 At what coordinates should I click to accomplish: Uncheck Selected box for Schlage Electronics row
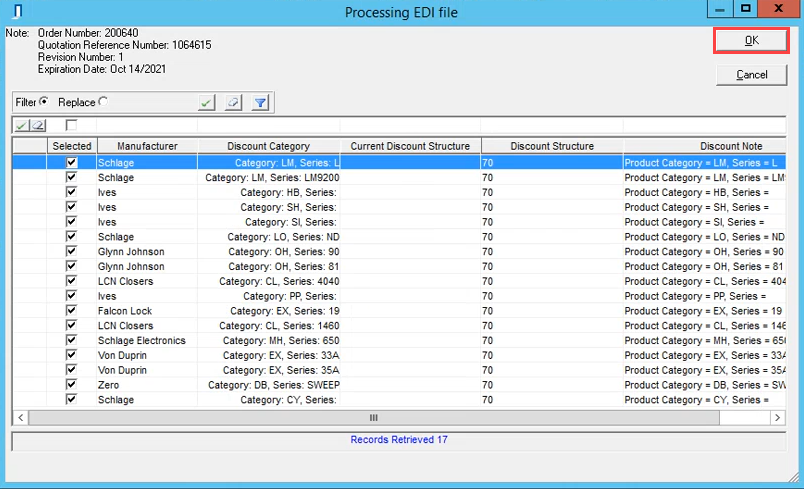(x=71, y=340)
